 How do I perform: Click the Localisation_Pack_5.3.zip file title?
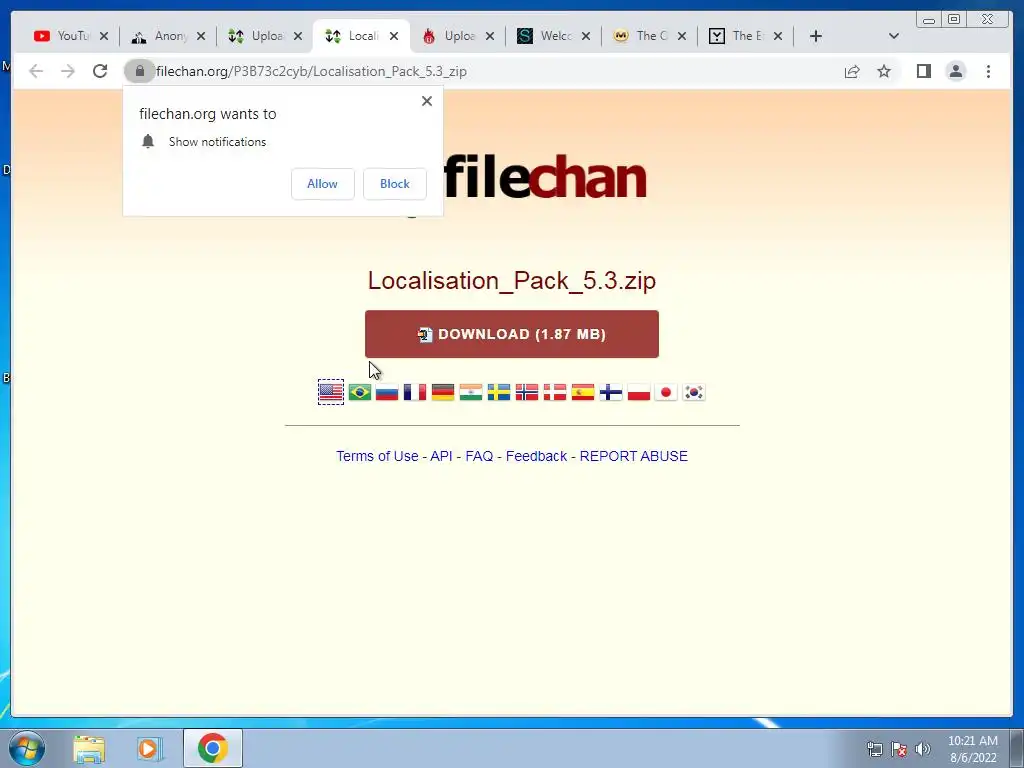(x=511, y=281)
